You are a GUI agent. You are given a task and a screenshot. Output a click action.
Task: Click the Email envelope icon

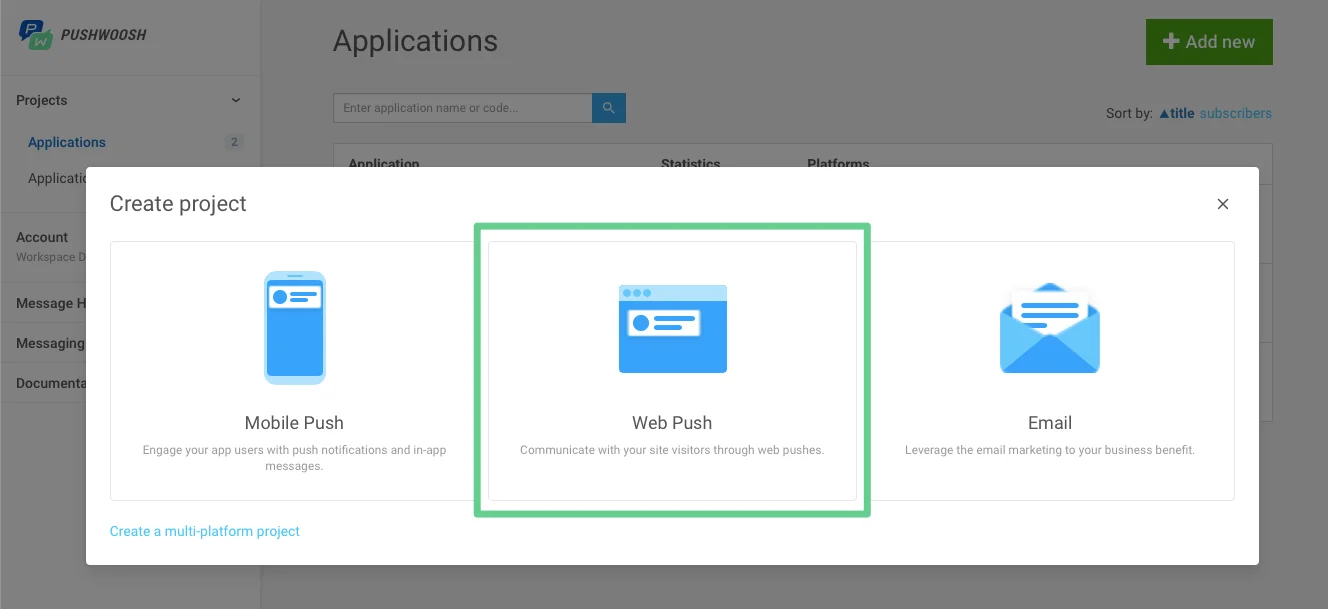(x=1049, y=328)
